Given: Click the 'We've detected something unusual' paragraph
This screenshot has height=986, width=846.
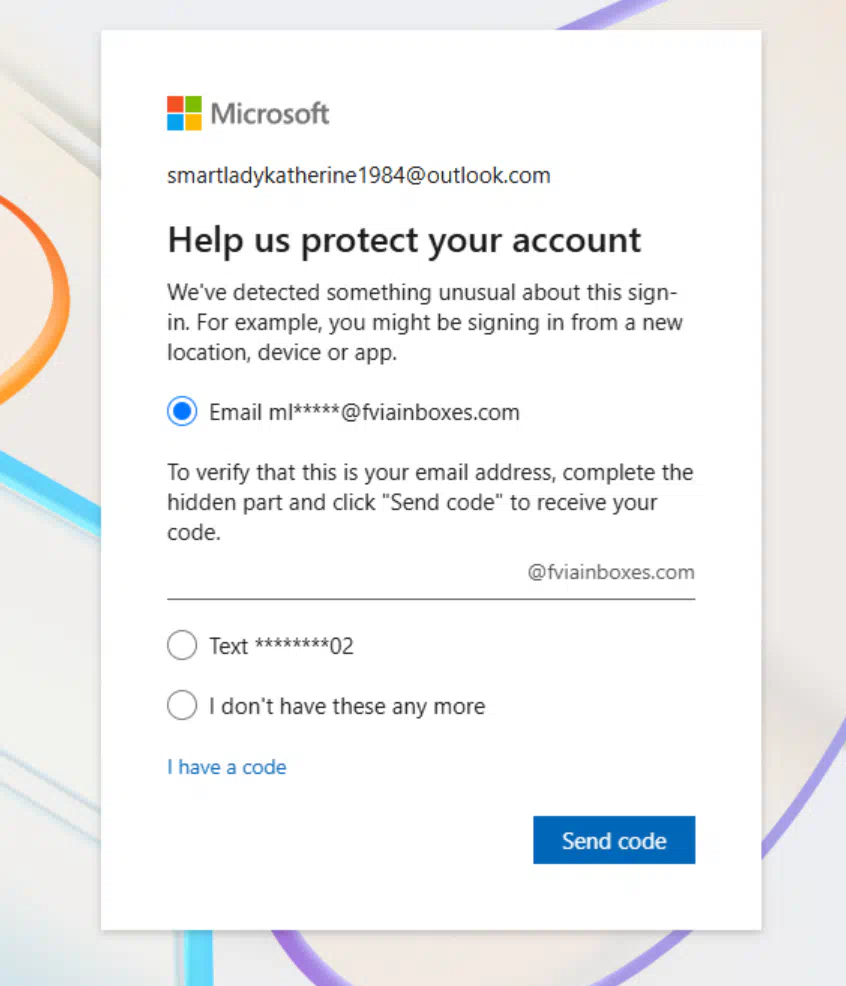Looking at the screenshot, I should 425,322.
